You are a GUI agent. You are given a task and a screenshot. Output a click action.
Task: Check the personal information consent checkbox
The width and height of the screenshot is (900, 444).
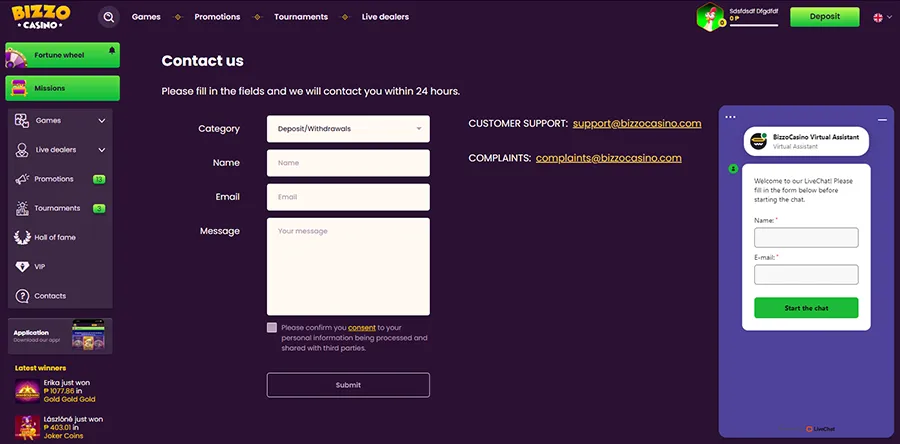(x=271, y=328)
